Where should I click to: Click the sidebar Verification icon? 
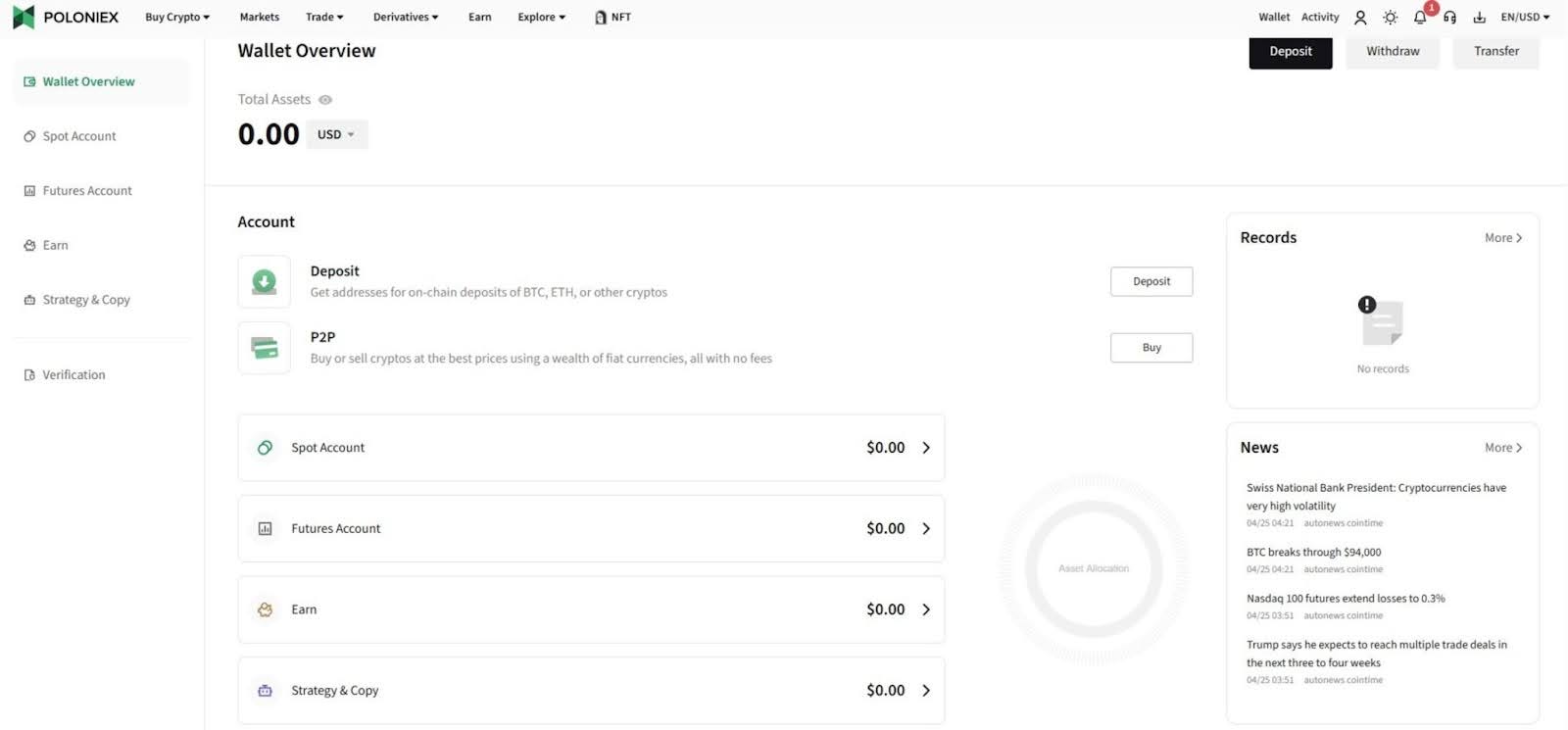(x=29, y=375)
